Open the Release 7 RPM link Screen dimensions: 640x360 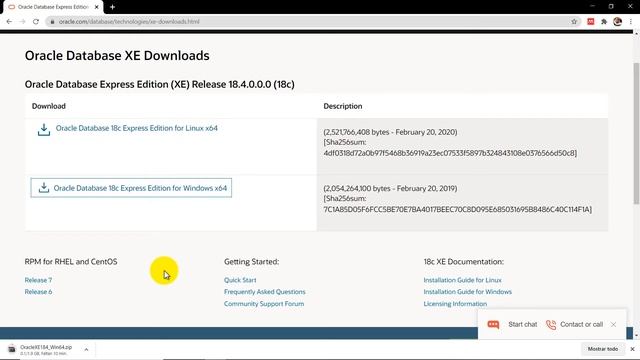(x=38, y=280)
